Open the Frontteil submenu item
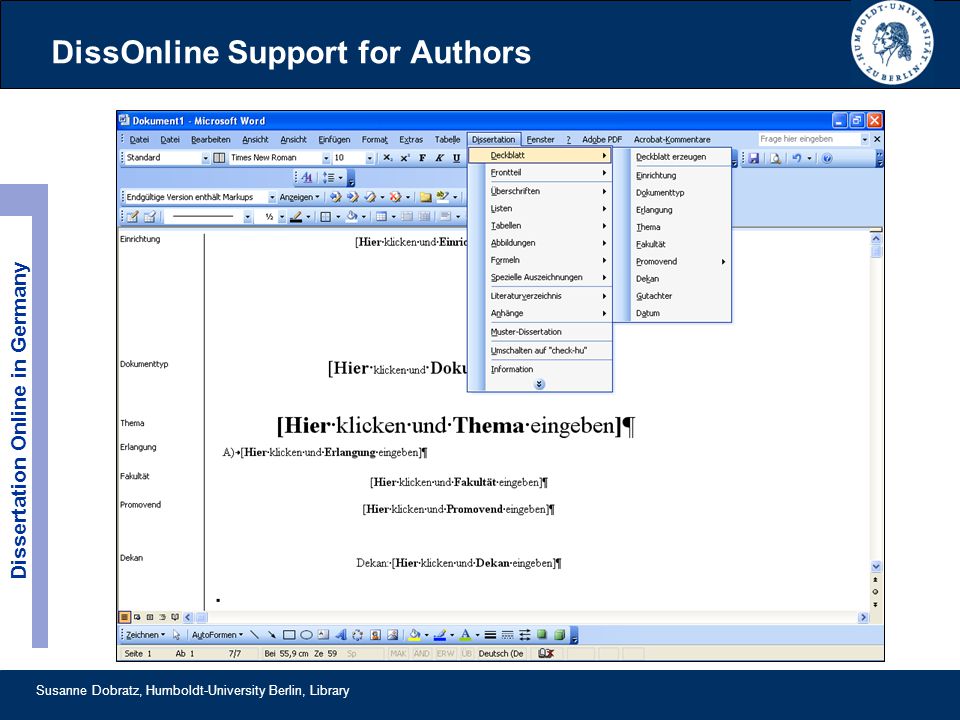960x720 pixels. (541, 173)
